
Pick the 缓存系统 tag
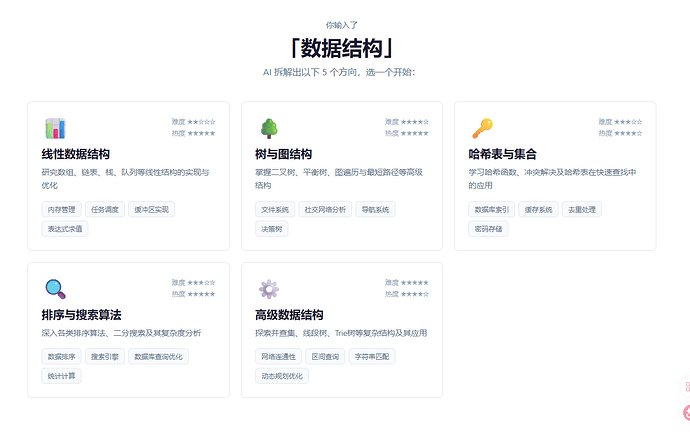[x=538, y=209]
